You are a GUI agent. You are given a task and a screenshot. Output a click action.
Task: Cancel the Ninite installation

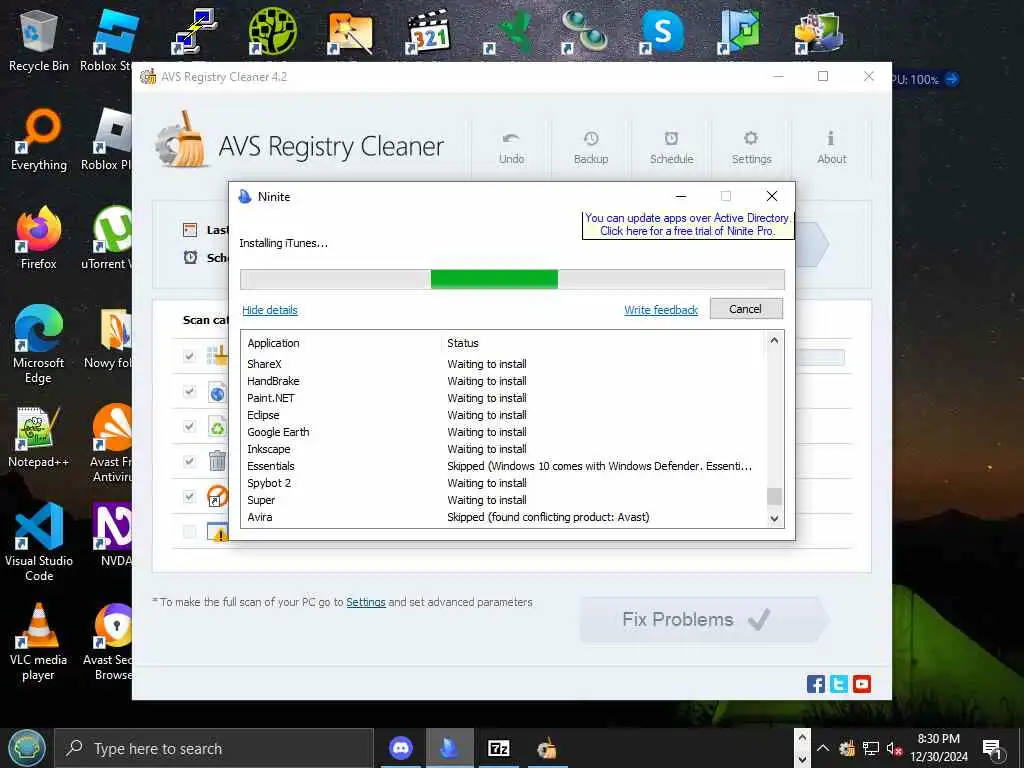coord(746,309)
